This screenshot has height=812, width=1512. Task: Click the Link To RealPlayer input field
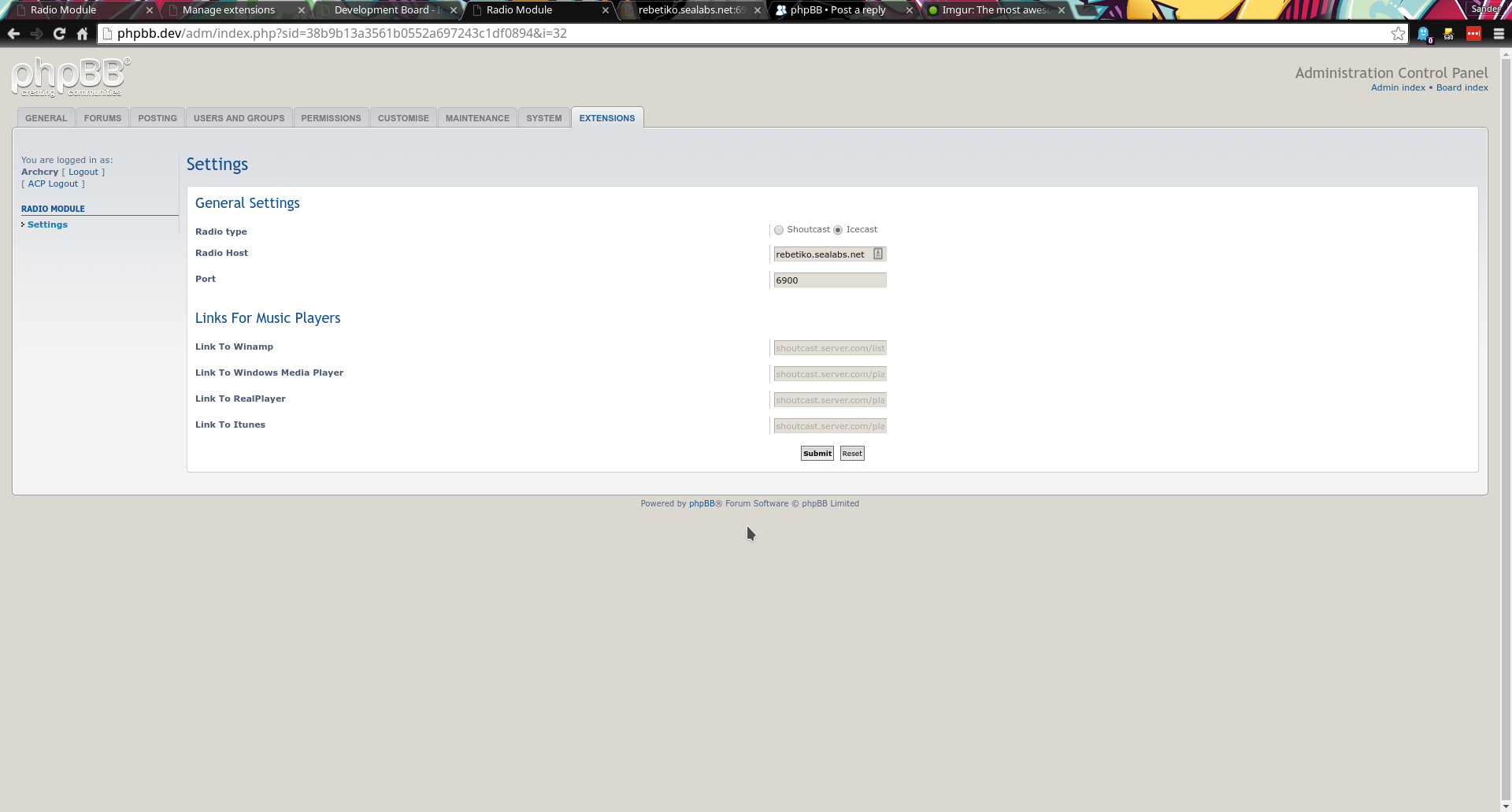830,399
